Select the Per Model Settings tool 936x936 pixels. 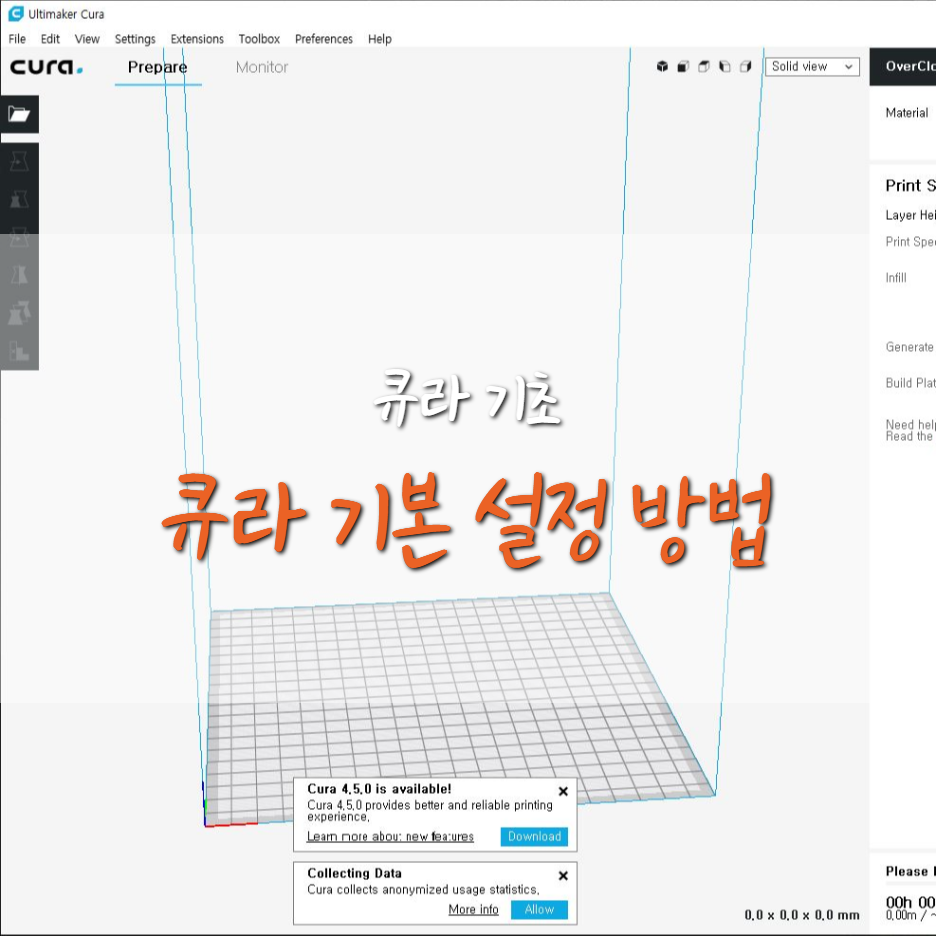(19, 313)
